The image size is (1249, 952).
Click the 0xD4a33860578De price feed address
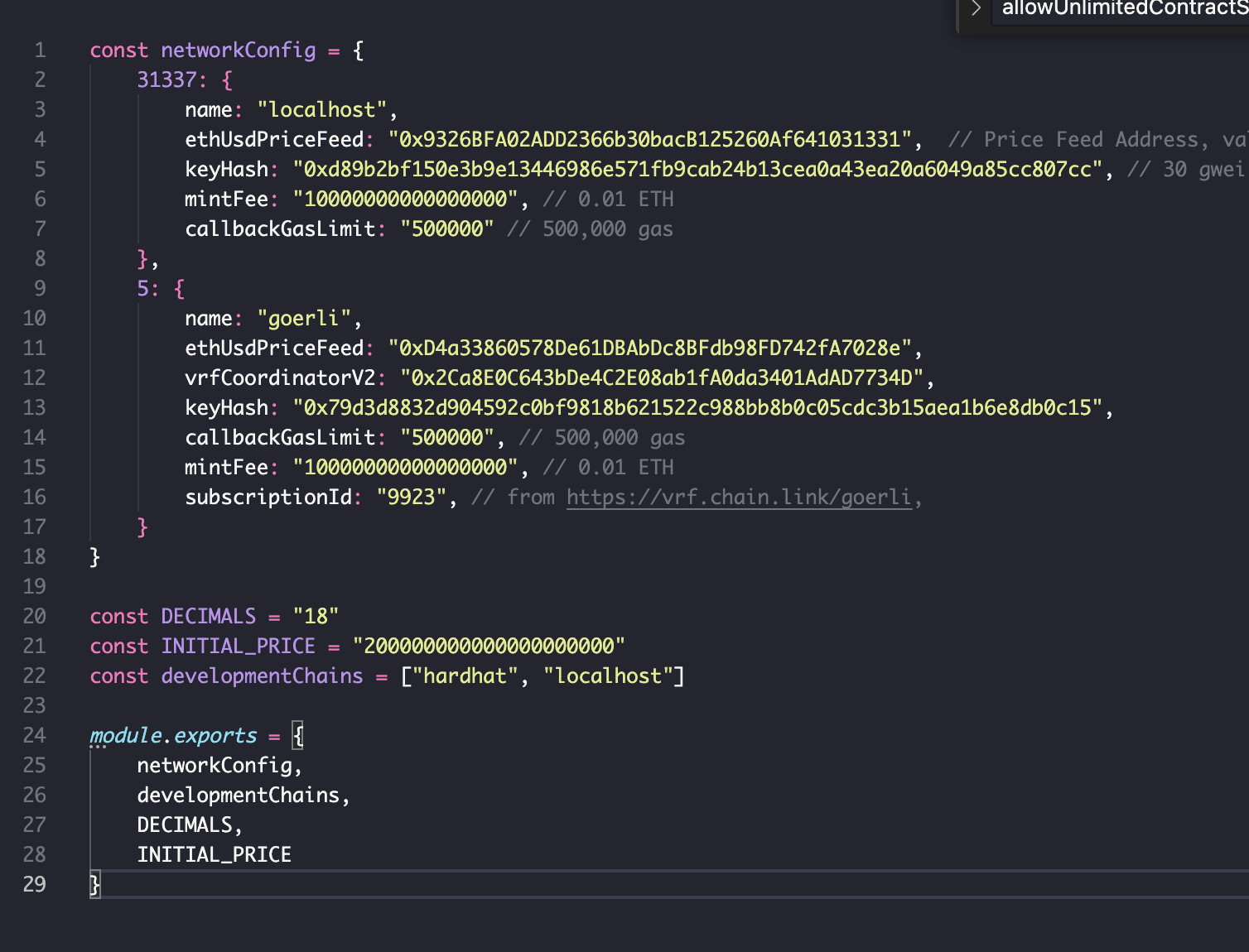tap(649, 349)
